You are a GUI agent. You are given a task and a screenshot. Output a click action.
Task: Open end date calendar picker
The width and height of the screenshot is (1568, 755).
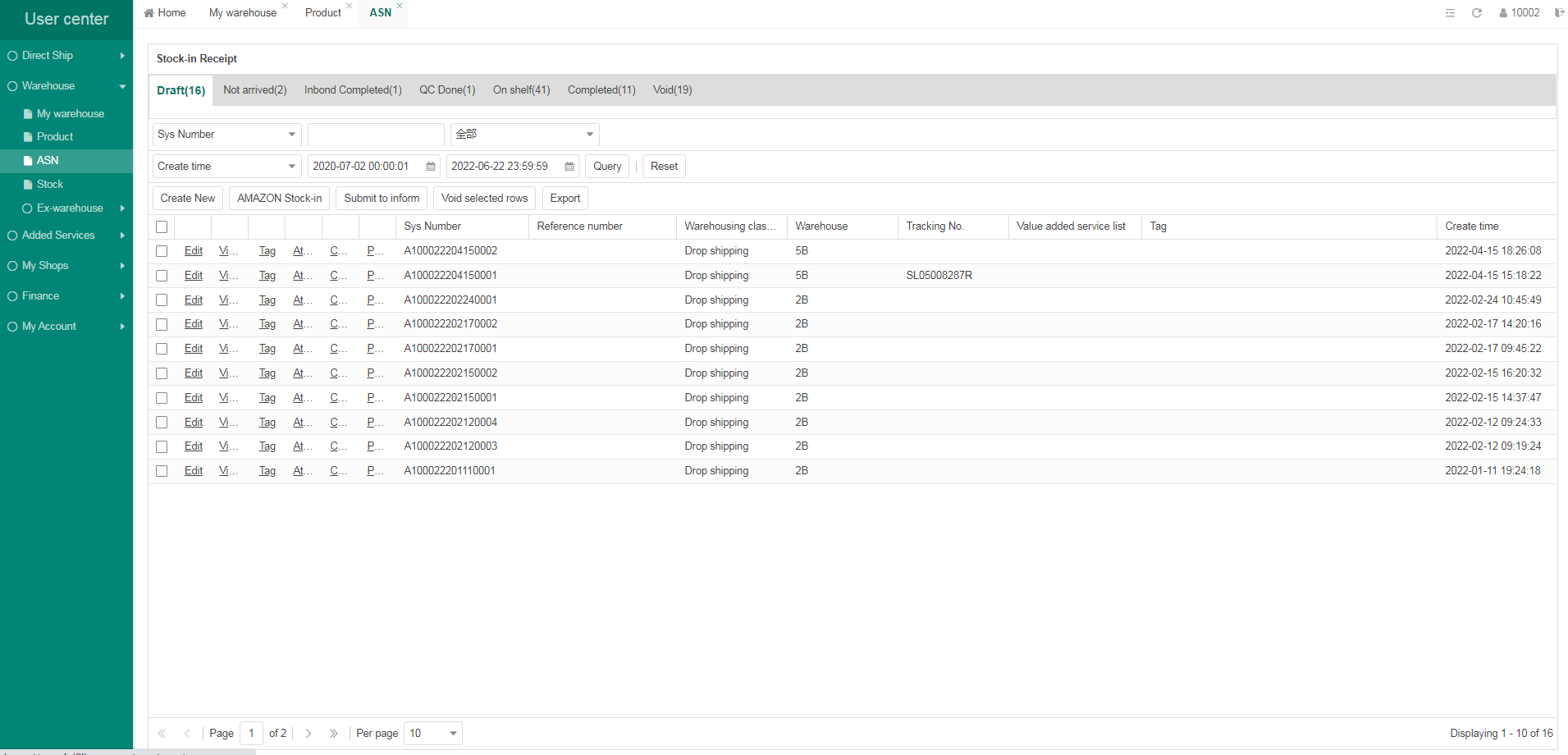coord(569,167)
